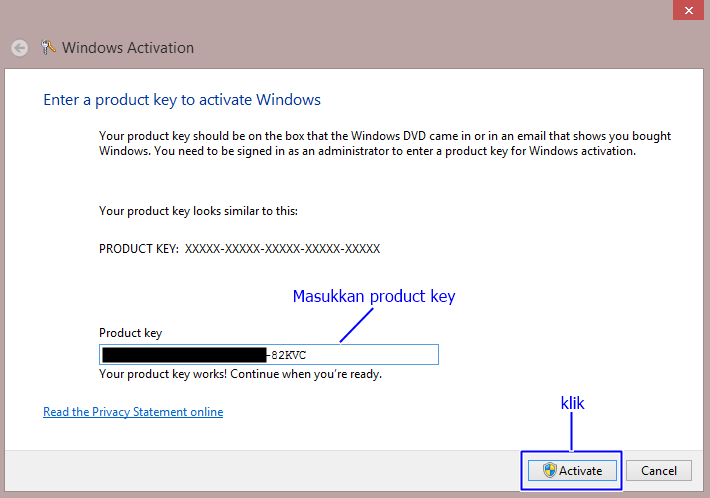The width and height of the screenshot is (710, 498).
Task: Click inside the Product key input field
Action: pos(269,354)
